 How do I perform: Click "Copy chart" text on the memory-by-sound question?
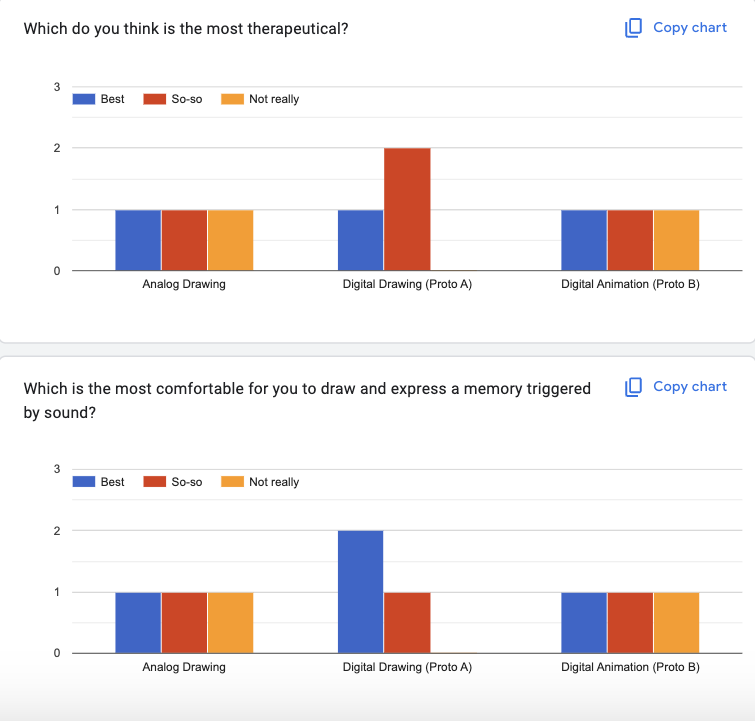[x=690, y=387]
